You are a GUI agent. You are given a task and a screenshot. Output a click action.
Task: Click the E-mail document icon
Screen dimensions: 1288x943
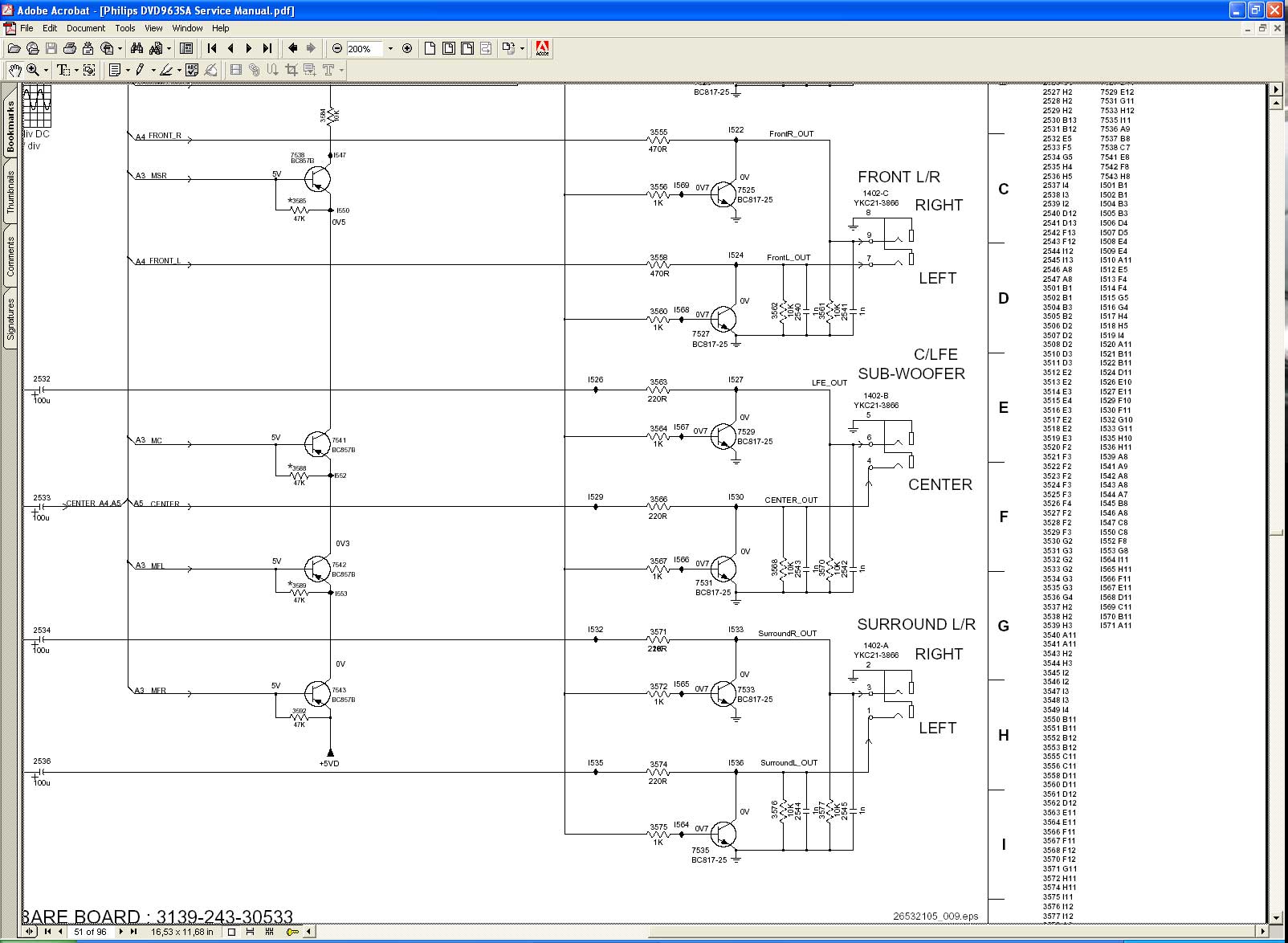pos(88,48)
